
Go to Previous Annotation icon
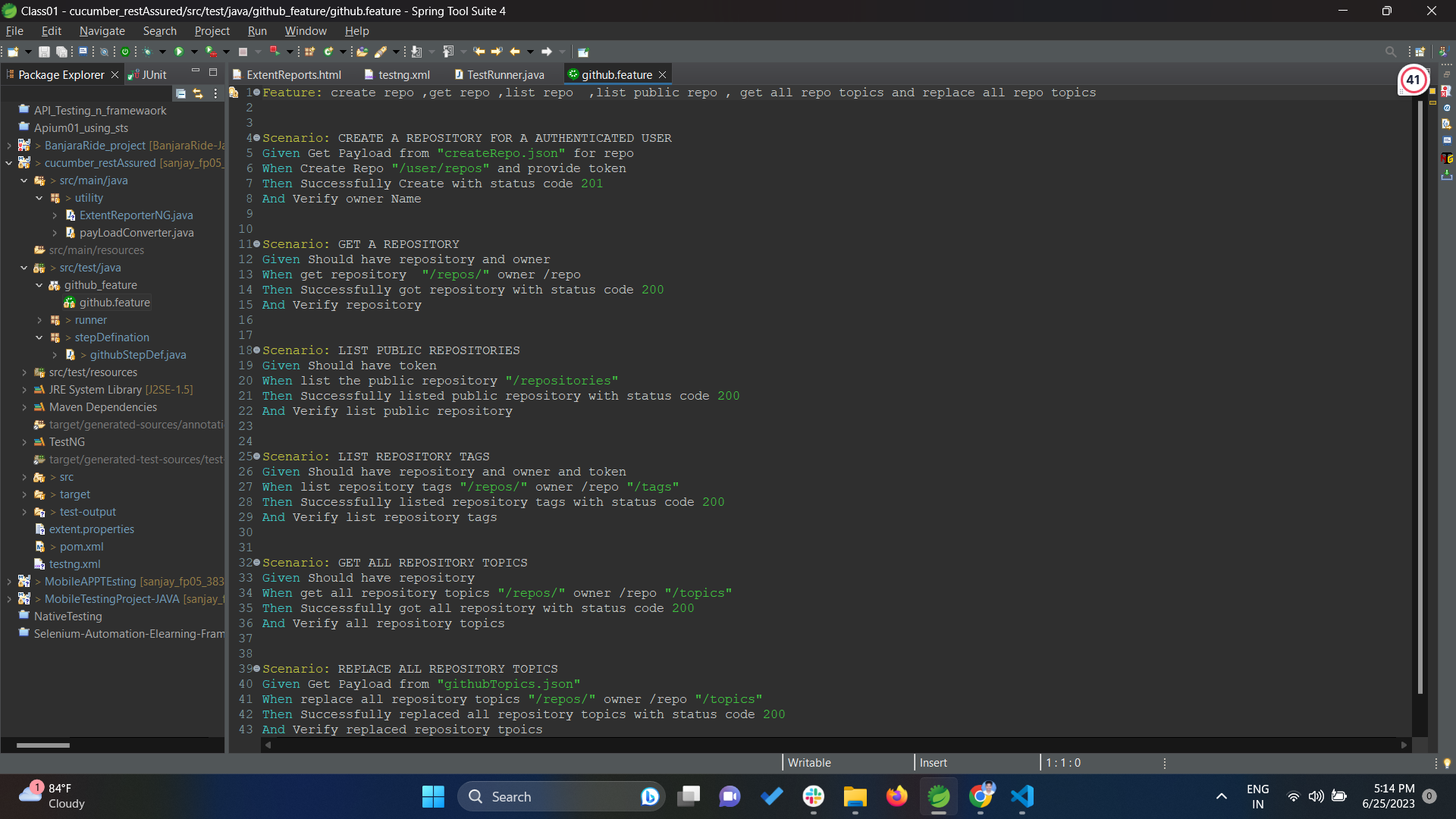click(x=447, y=52)
